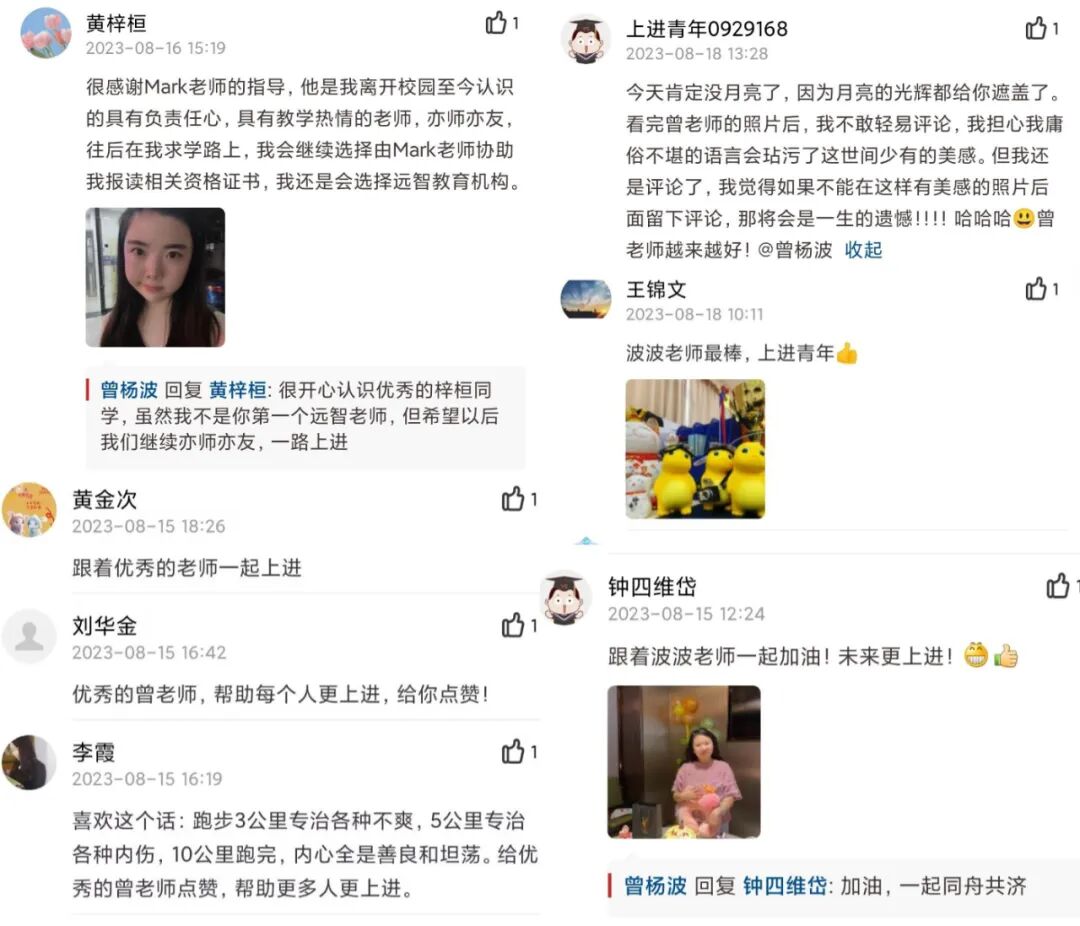Like 黄金次's comment with thumbs-up
This screenshot has width=1080, height=926.
(513, 498)
